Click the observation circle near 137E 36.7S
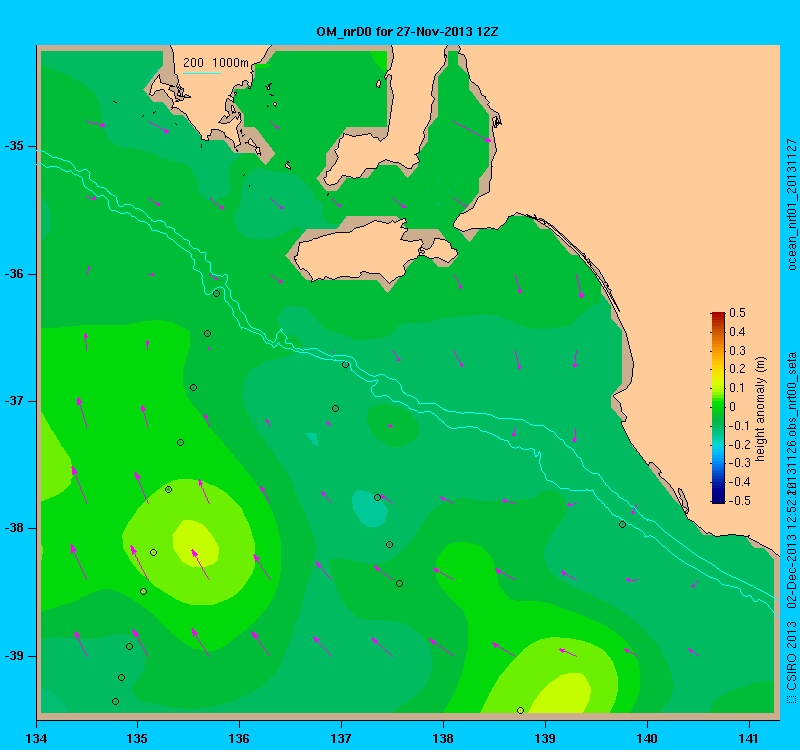The width and height of the screenshot is (800, 750). pos(345,364)
